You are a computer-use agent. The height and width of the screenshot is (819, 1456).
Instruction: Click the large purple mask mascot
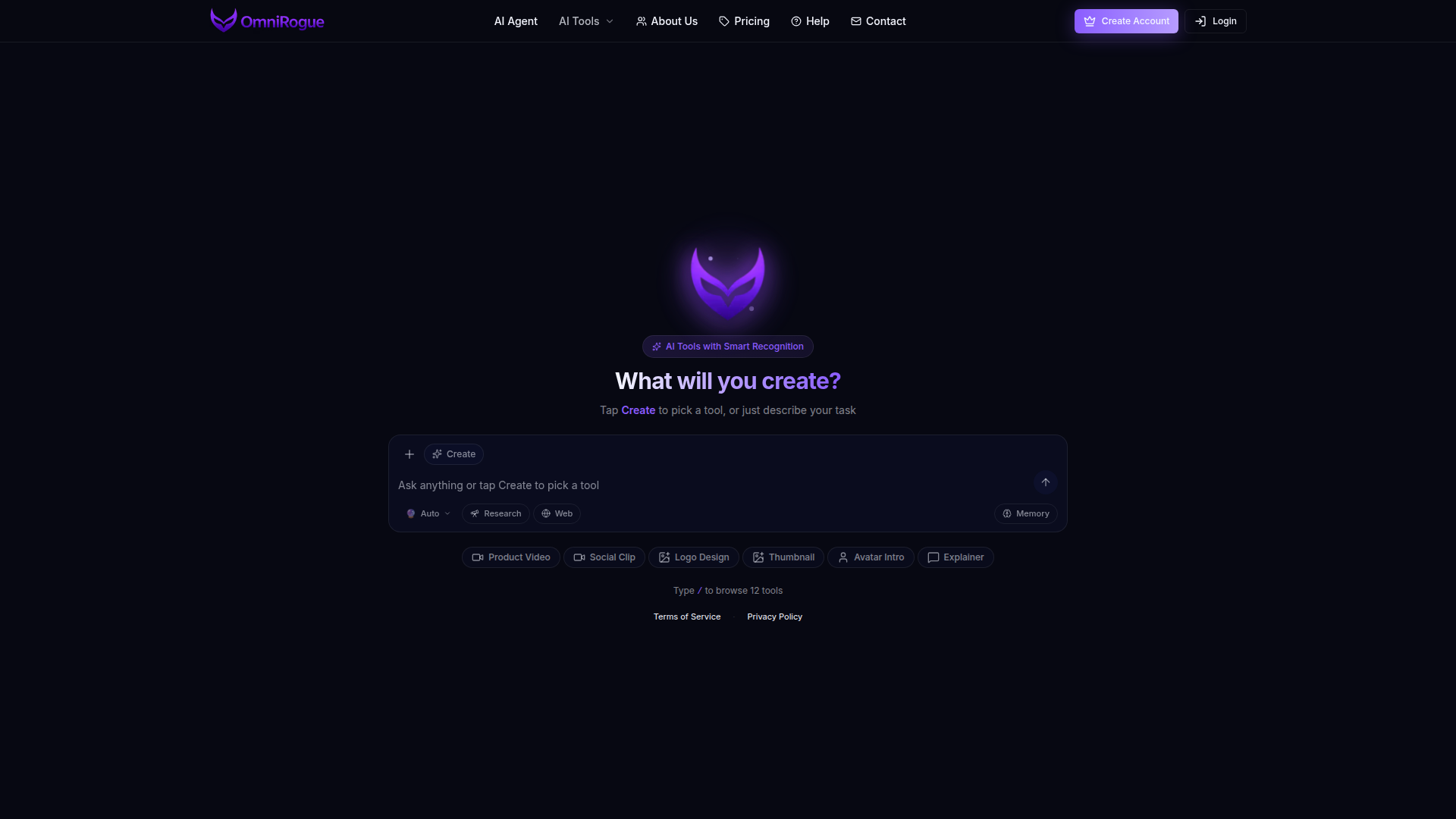[728, 280]
